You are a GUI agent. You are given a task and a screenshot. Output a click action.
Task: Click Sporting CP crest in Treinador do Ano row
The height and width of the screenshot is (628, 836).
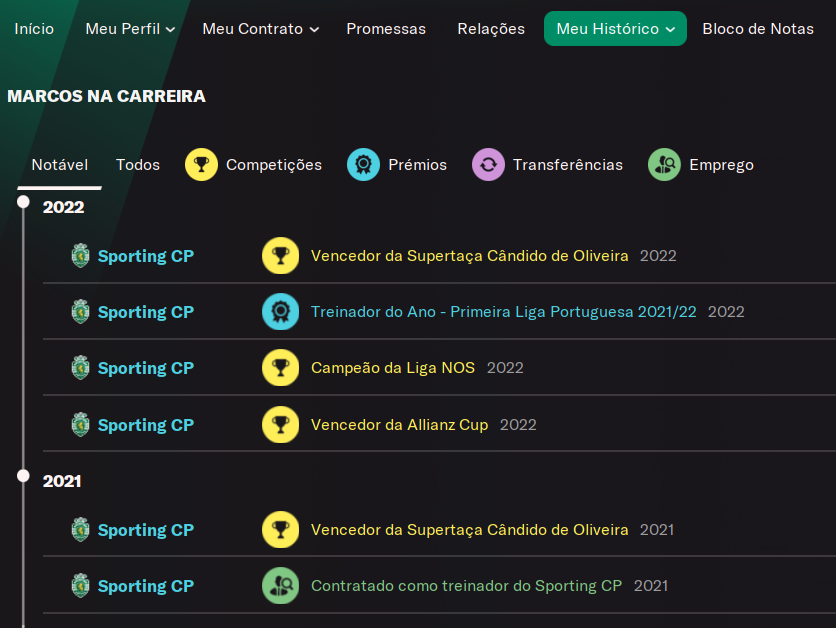(81, 312)
